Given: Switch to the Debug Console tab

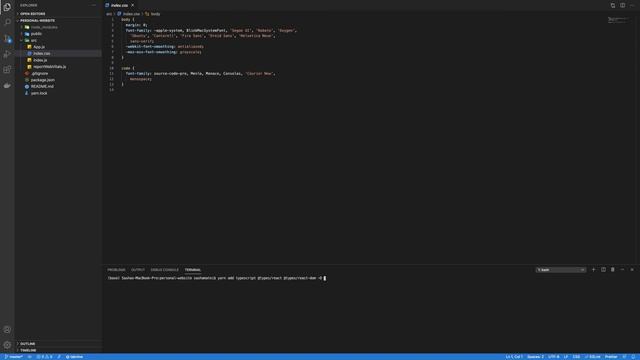Looking at the screenshot, I should tap(164, 270).
